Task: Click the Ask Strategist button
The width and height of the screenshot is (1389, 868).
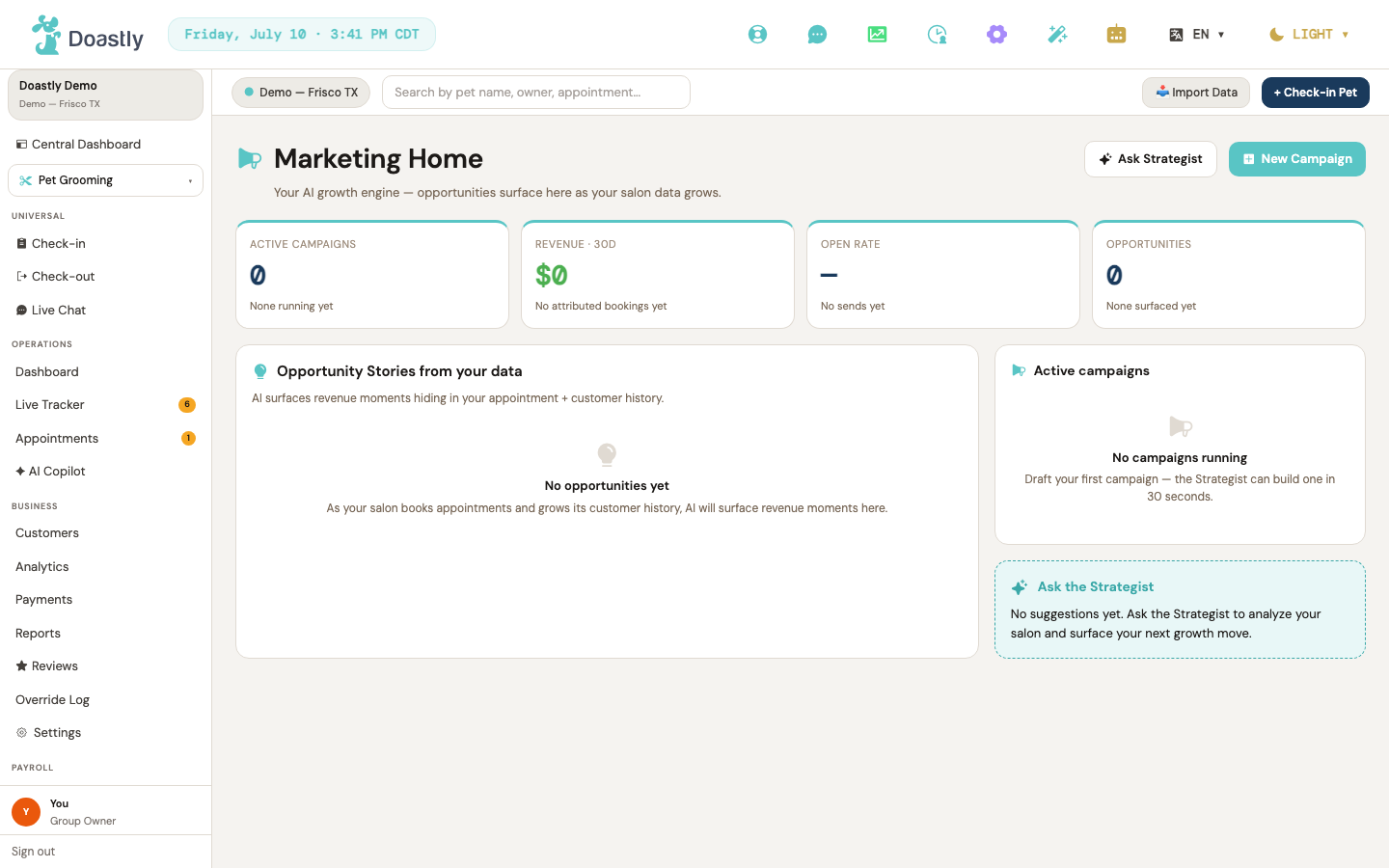Action: [1151, 159]
